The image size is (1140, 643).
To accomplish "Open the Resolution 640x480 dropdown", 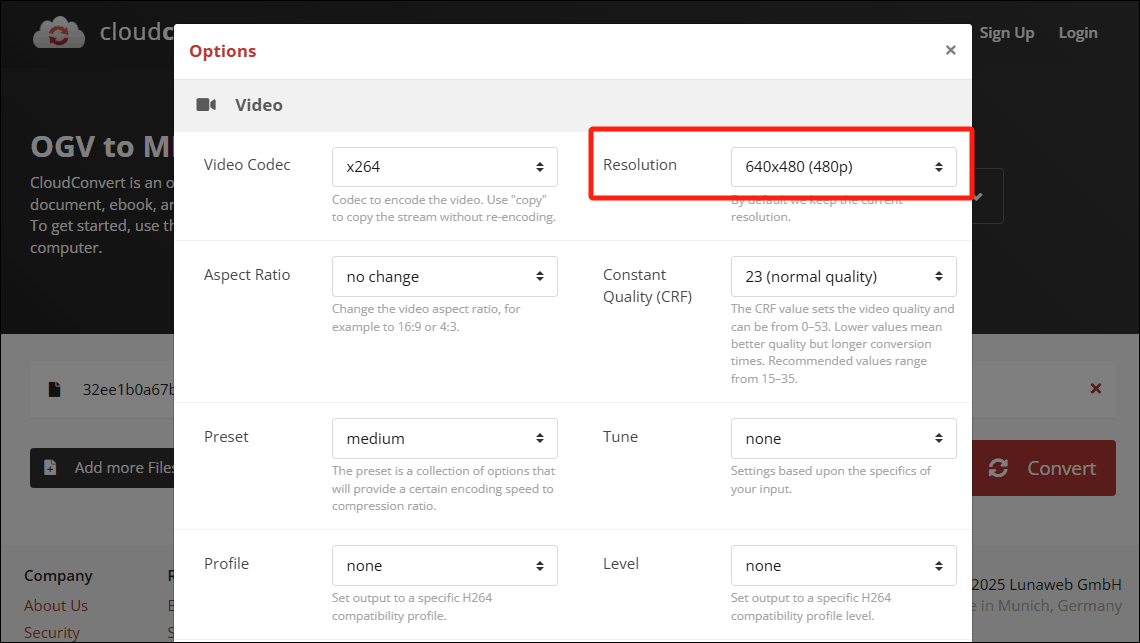I will (843, 167).
